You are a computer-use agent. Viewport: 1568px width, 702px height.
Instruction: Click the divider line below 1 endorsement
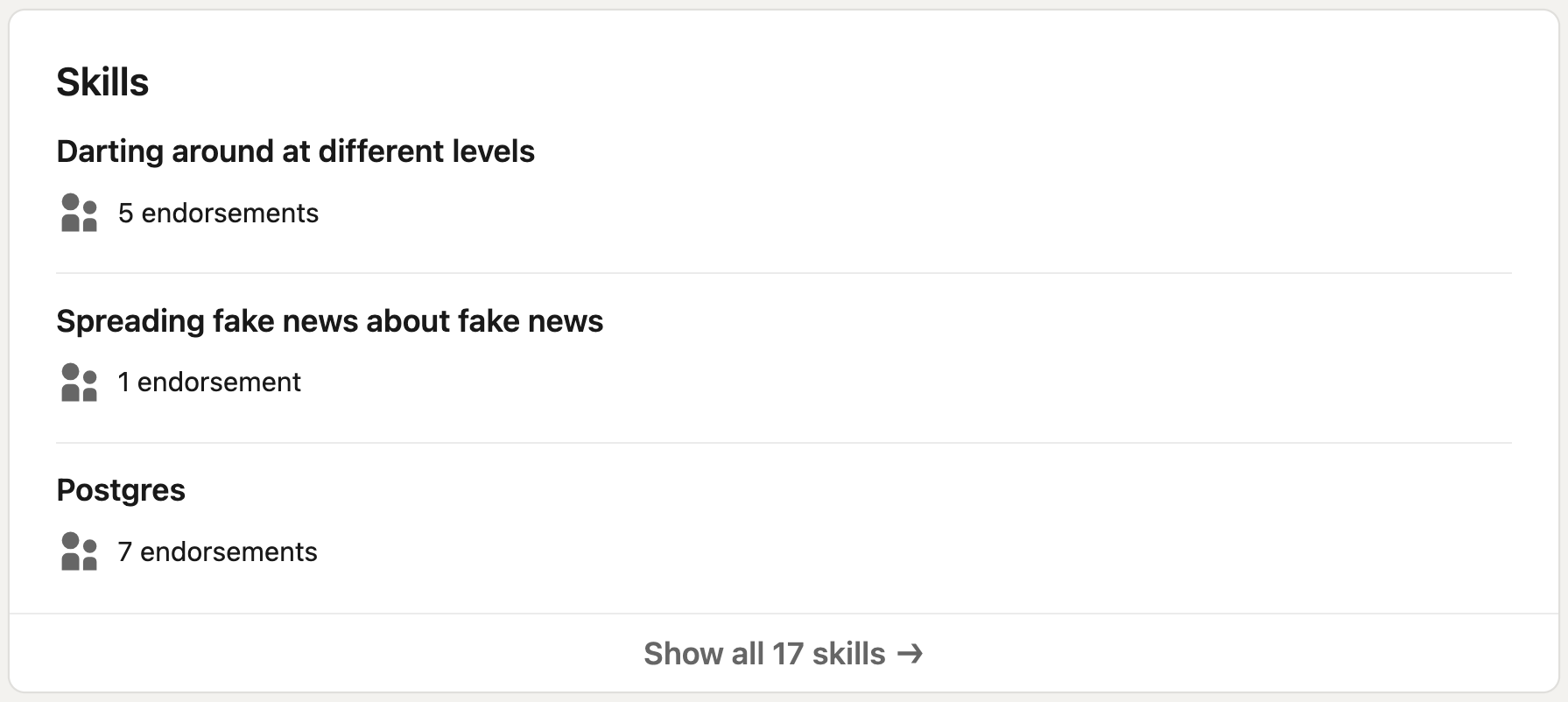pyautogui.click(x=784, y=443)
